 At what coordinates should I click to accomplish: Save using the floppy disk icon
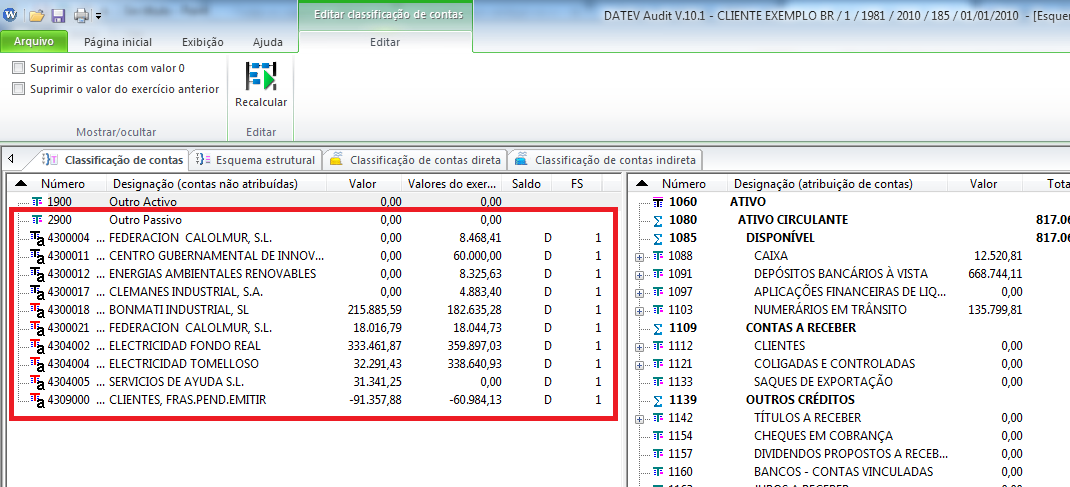[x=58, y=15]
